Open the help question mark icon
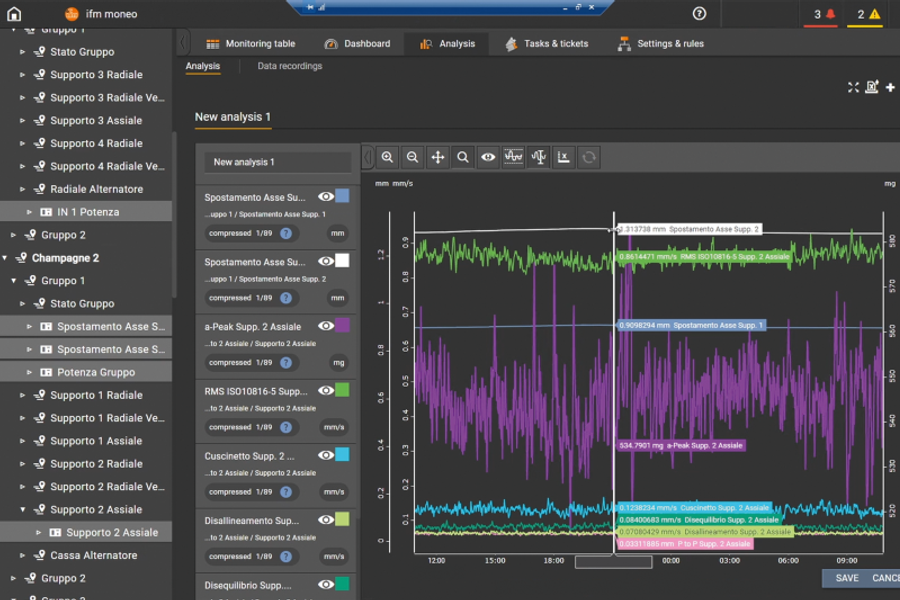This screenshot has width=900, height=600. 699,14
